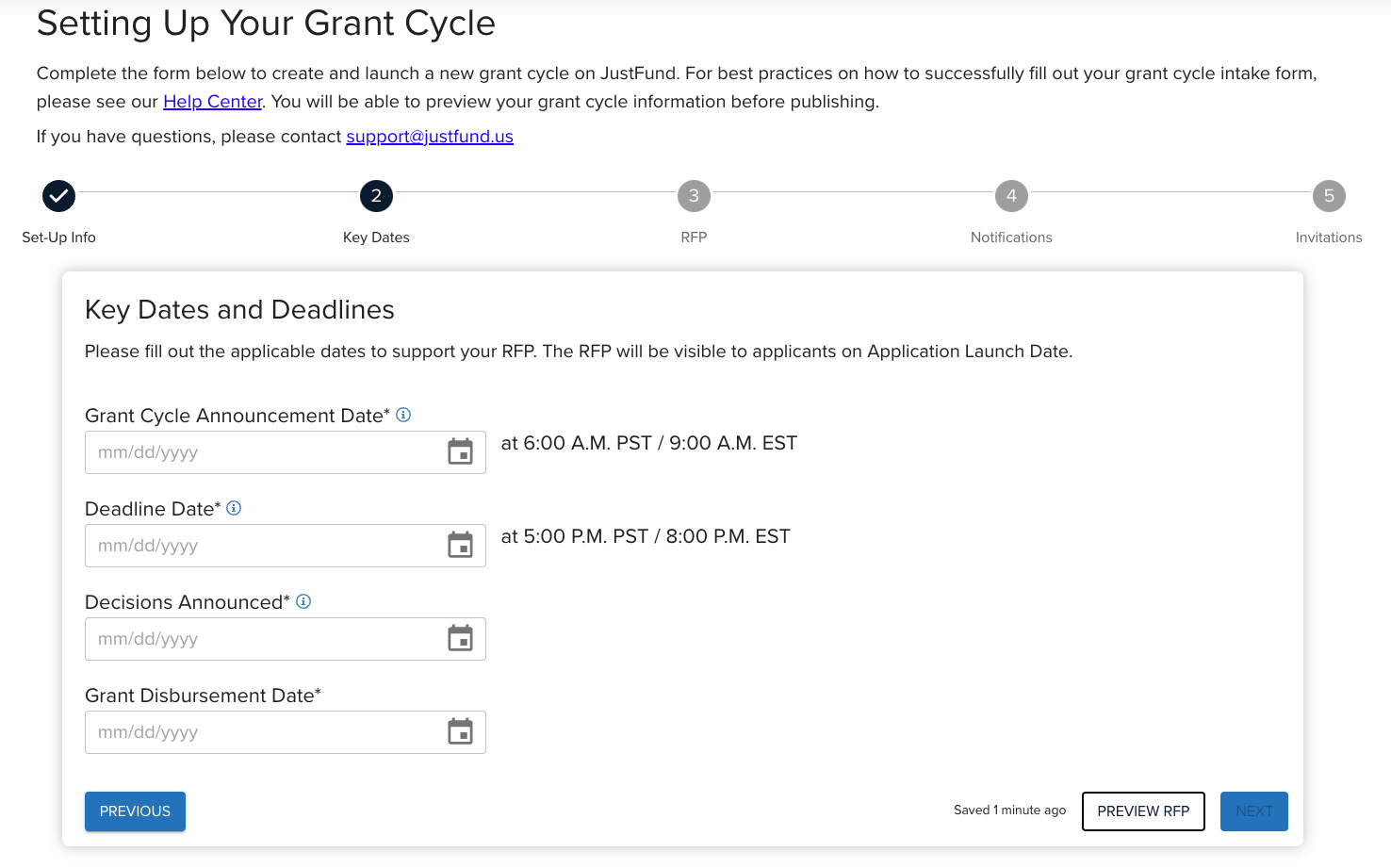1391x868 pixels.
Task: Jump to step 4 Notifications circle
Action: (x=1011, y=196)
